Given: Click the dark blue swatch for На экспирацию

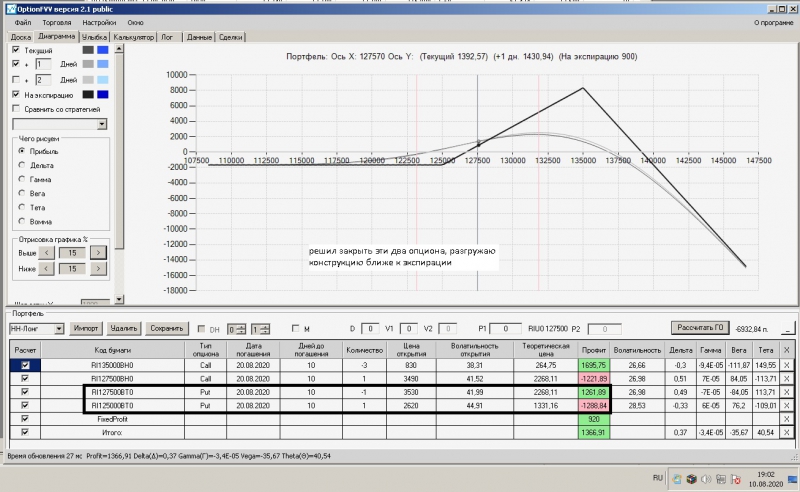Looking at the screenshot, I should pyautogui.click(x=103, y=94).
